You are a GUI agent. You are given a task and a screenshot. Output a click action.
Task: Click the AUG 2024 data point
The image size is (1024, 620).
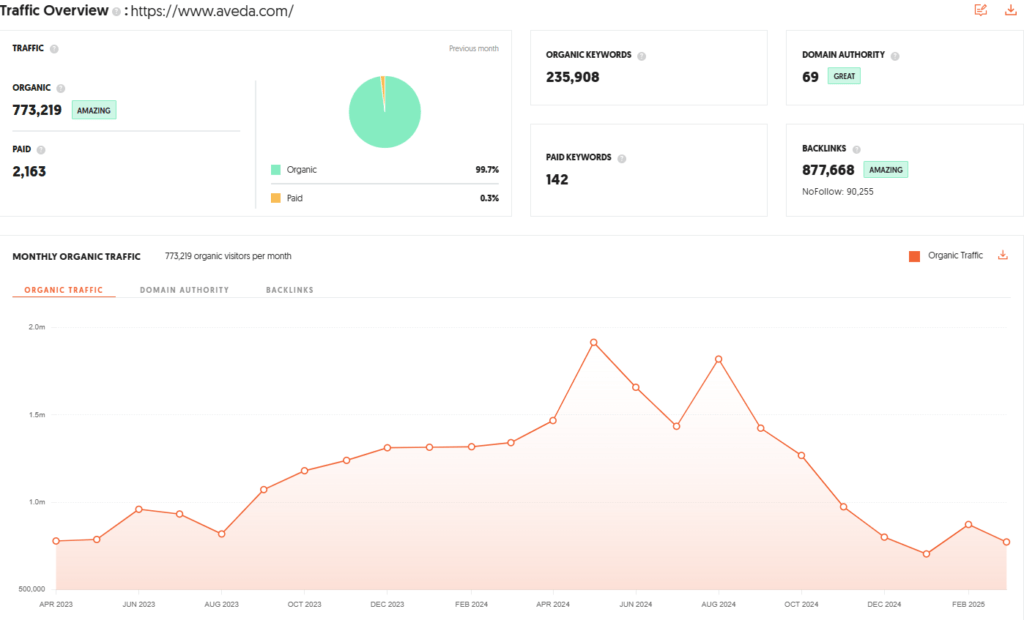718,359
